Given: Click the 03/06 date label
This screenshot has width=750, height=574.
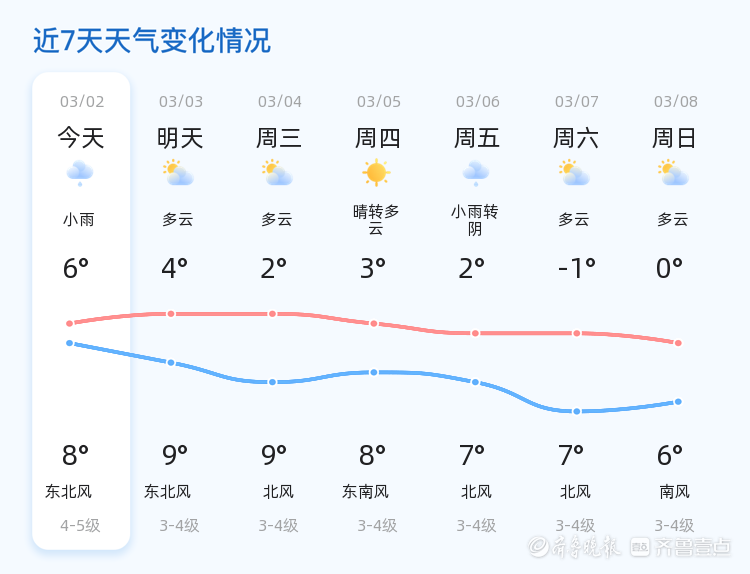Looking at the screenshot, I should pyautogui.click(x=477, y=102).
